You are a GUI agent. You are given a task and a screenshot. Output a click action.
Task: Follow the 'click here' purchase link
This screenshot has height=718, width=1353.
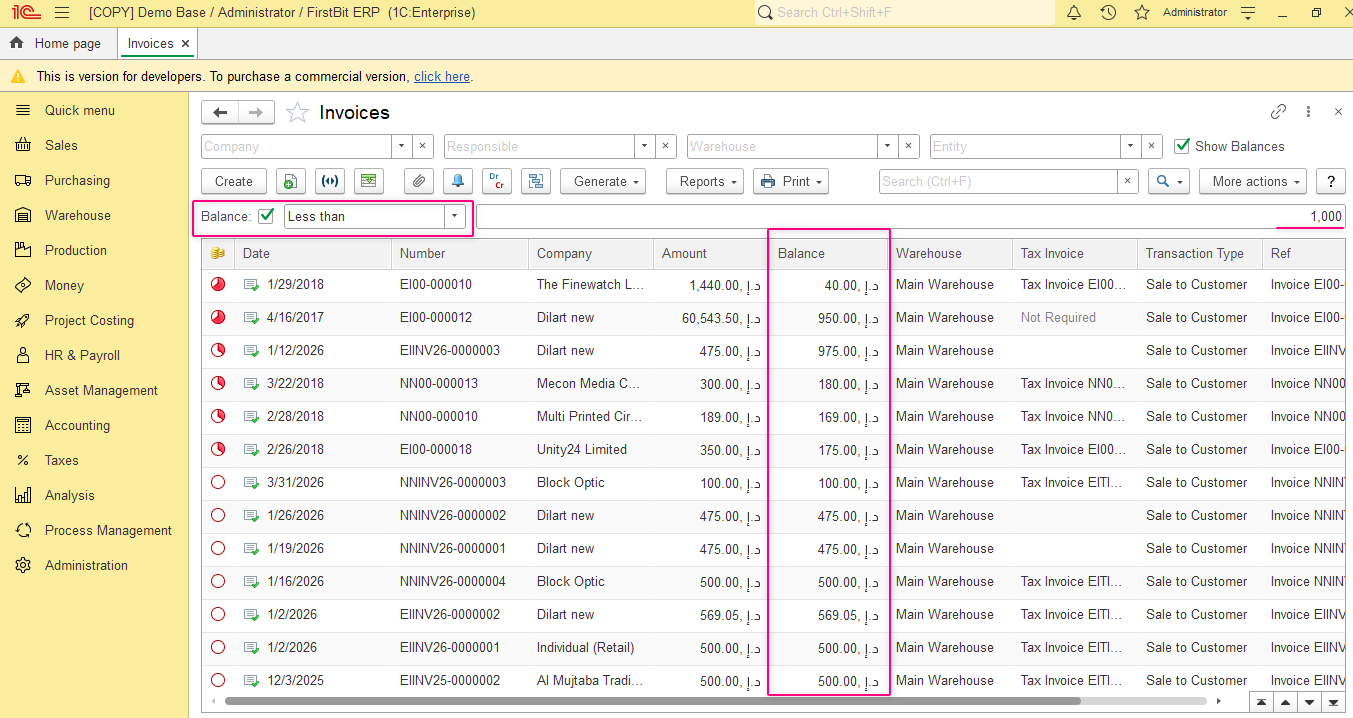tap(442, 76)
